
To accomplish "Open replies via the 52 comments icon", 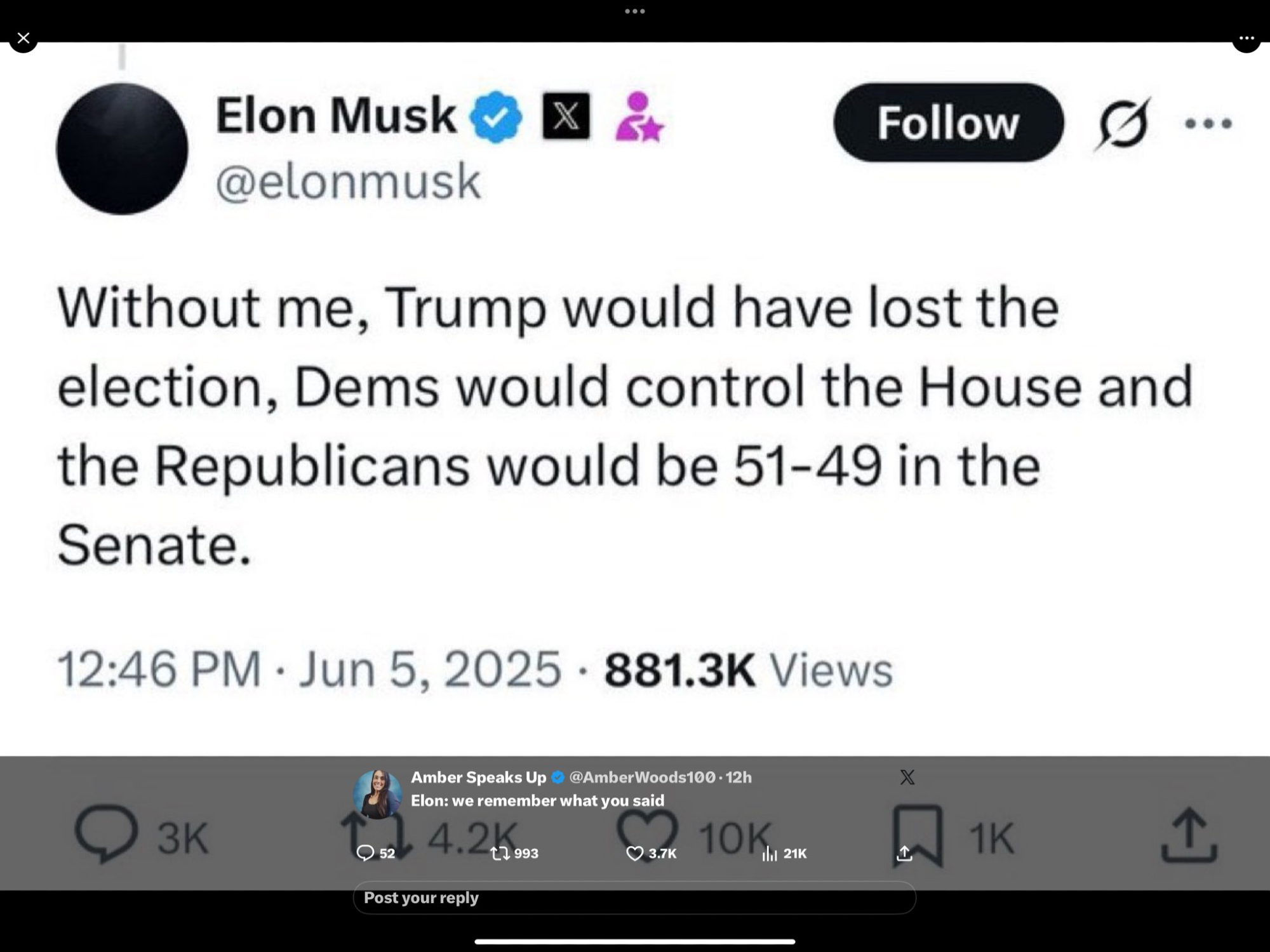I will (366, 853).
